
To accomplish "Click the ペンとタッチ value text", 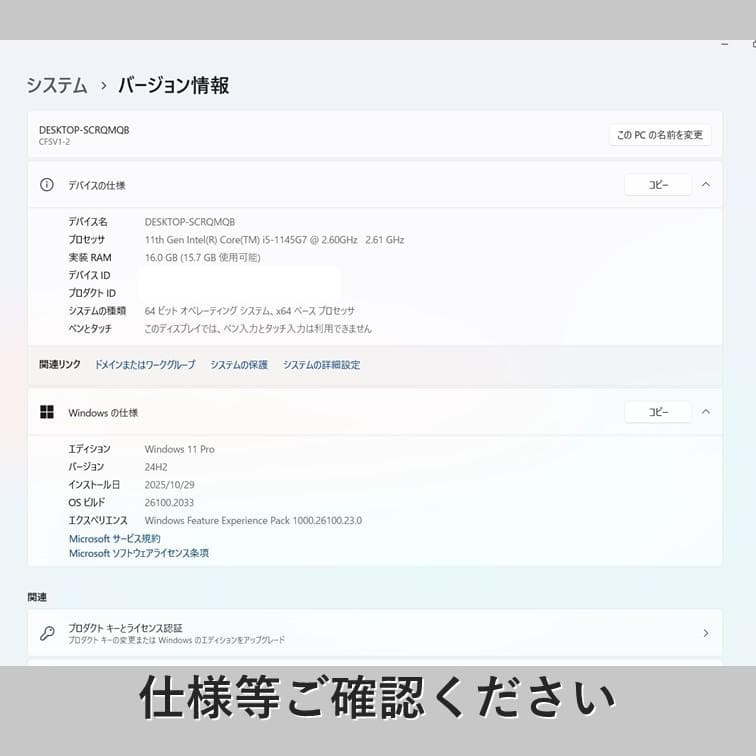I will tap(258, 329).
